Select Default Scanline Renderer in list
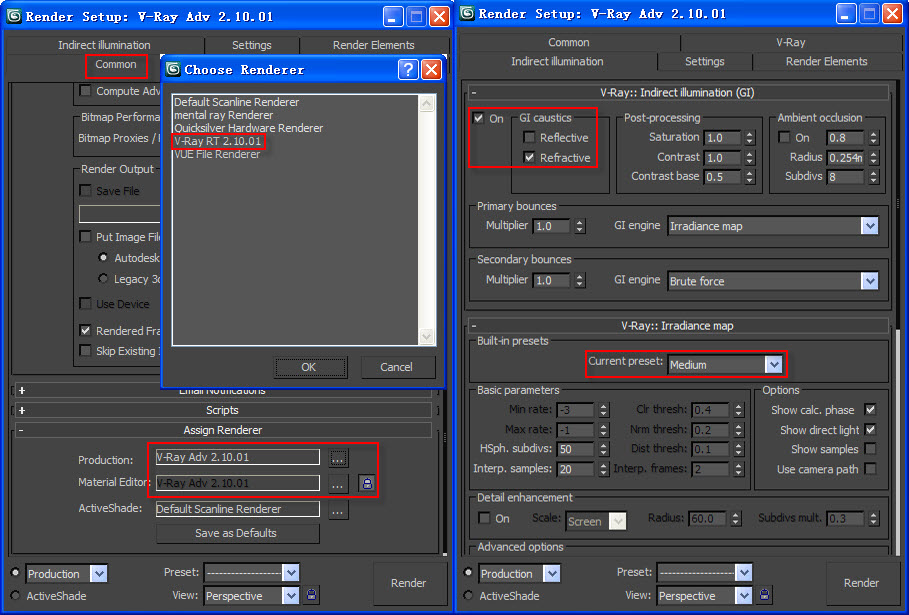 coord(237,102)
